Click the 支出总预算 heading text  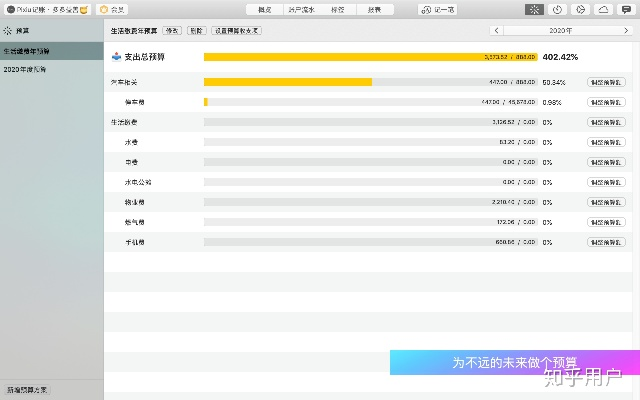tap(144, 57)
